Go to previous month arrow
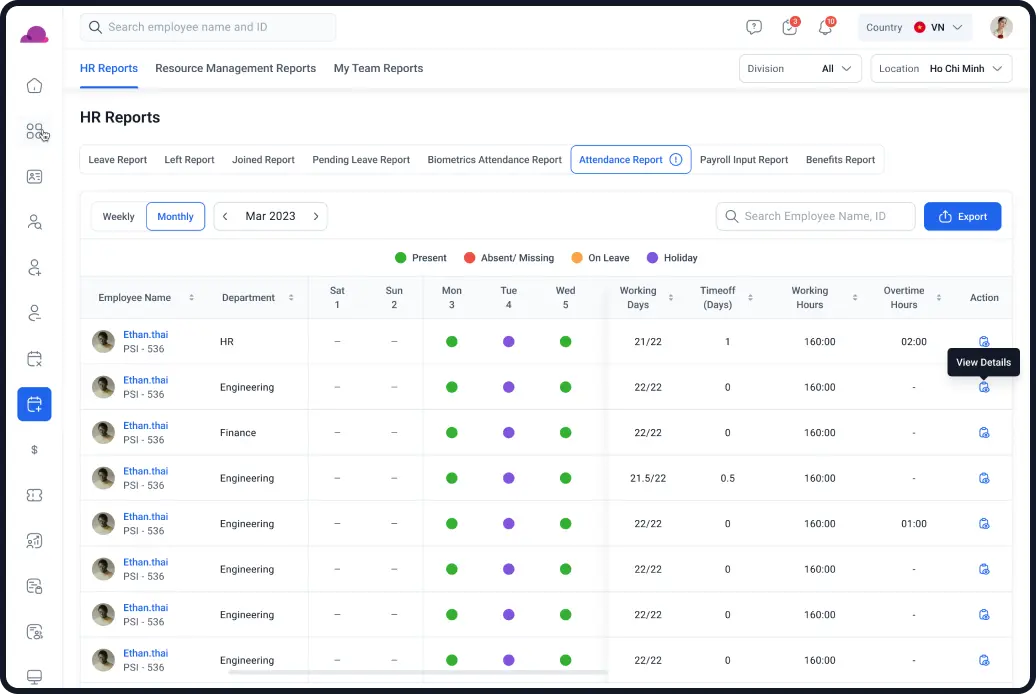Viewport: 1036px width, 694px height. 225,216
